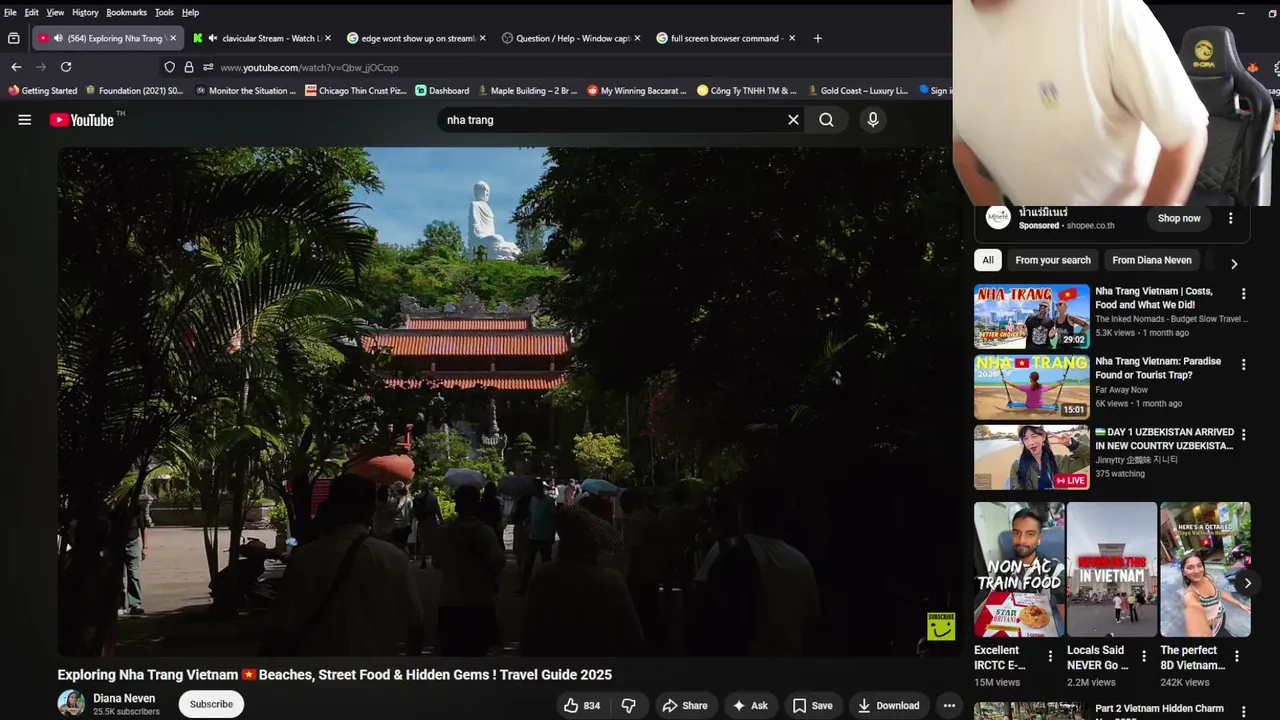
Task: Open the Edit menu
Action: click(32, 12)
